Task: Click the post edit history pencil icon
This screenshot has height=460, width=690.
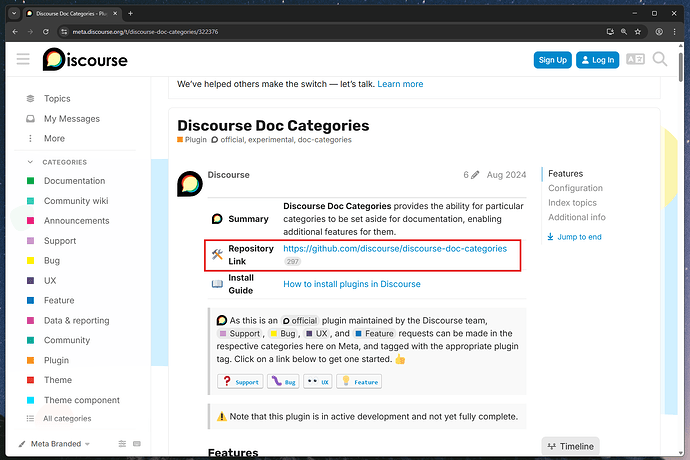Action: pos(475,175)
